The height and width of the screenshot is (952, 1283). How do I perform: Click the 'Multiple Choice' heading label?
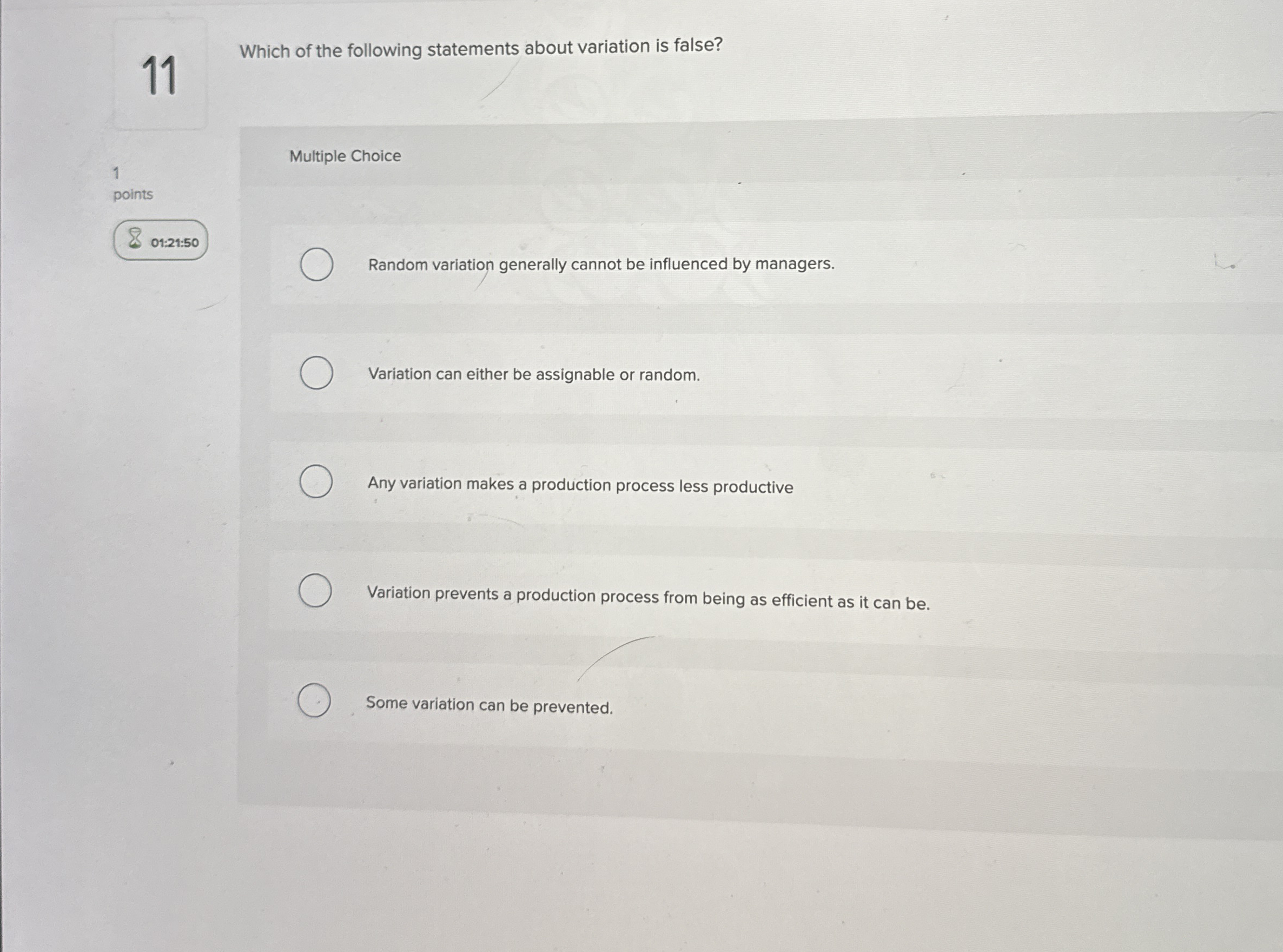click(x=345, y=156)
